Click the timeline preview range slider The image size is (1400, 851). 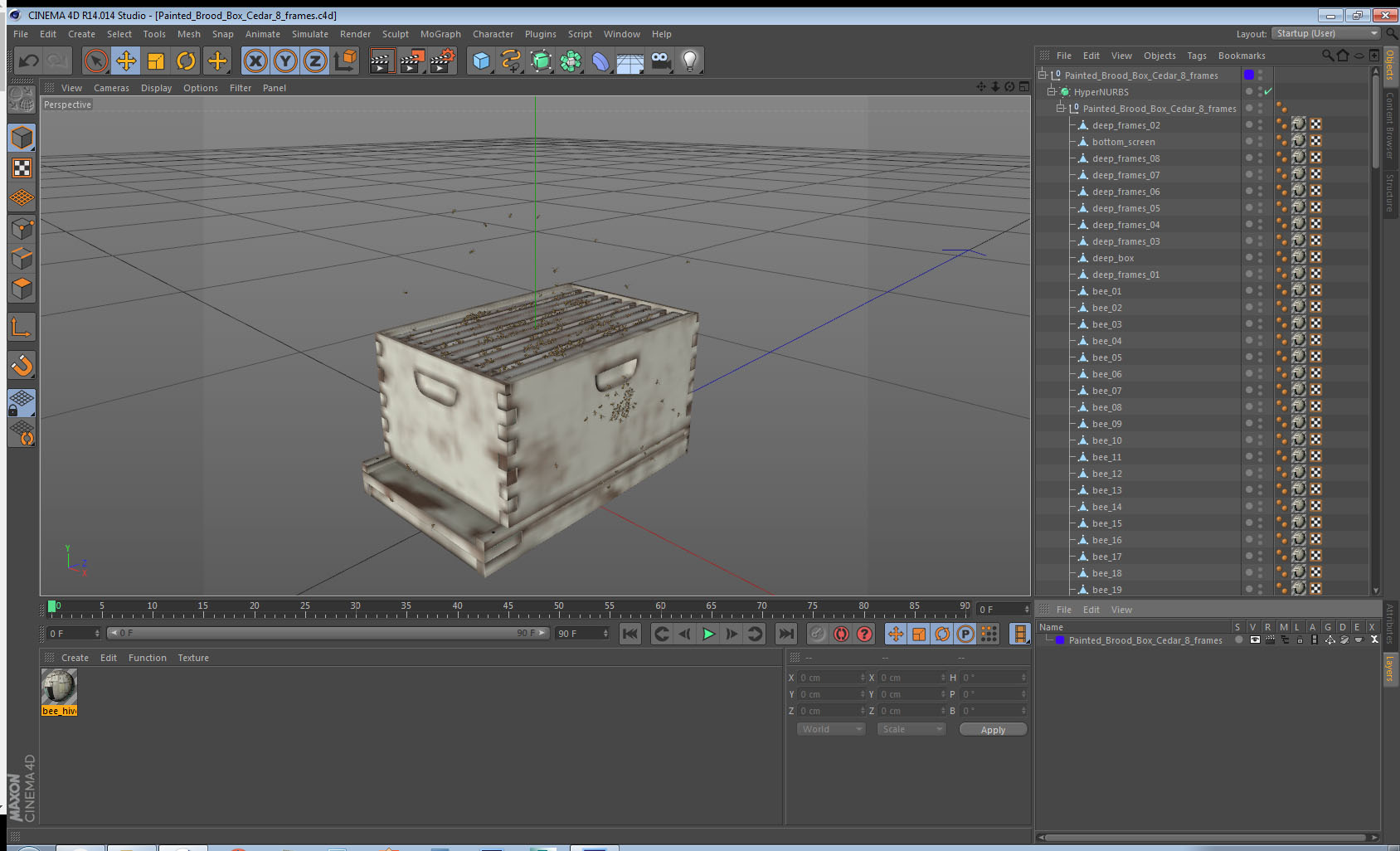coord(328,633)
